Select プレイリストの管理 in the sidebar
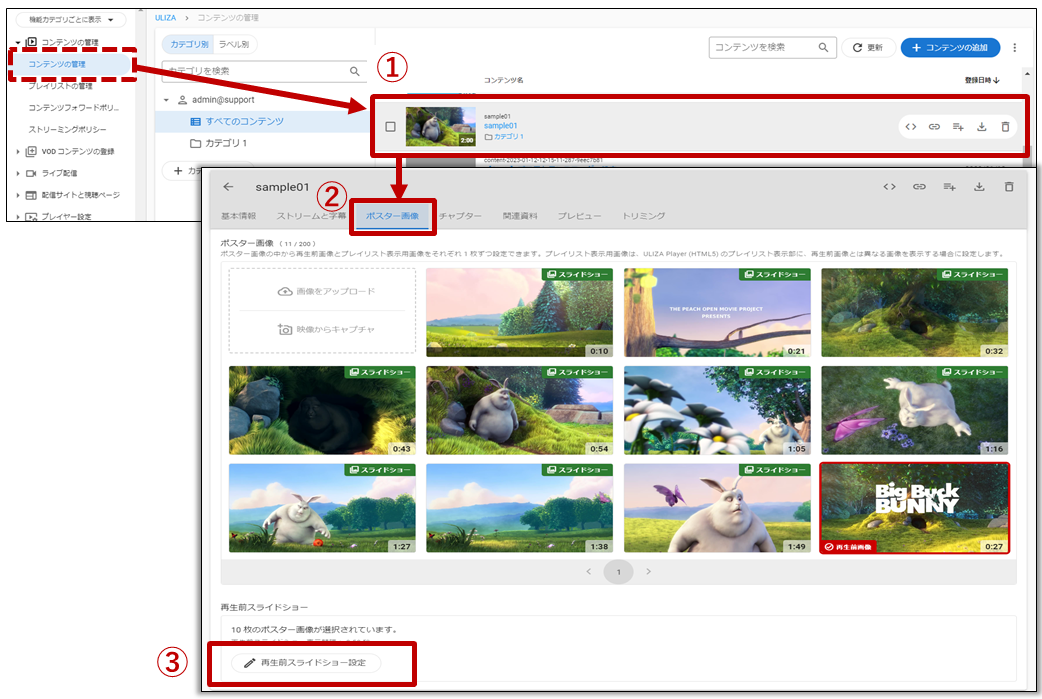This screenshot has width=1042, height=699. pyautogui.click(x=60, y=86)
